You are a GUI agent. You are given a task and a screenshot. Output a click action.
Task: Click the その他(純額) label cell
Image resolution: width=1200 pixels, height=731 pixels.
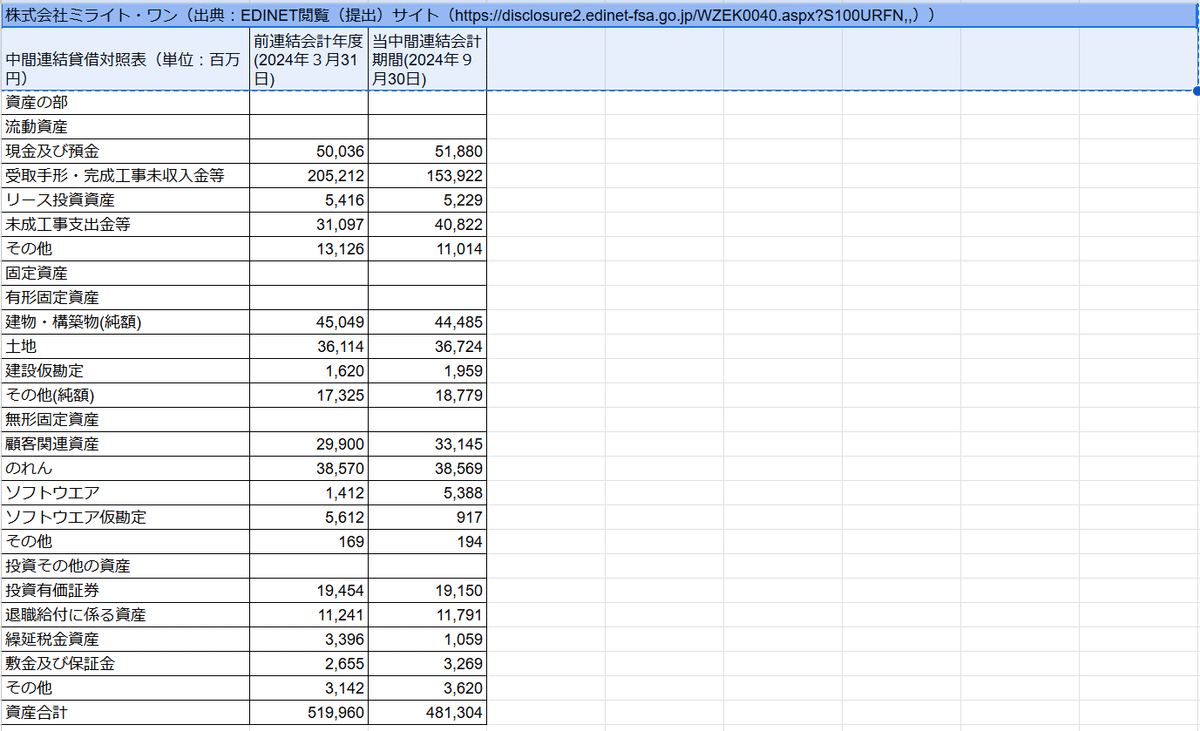click(126, 395)
